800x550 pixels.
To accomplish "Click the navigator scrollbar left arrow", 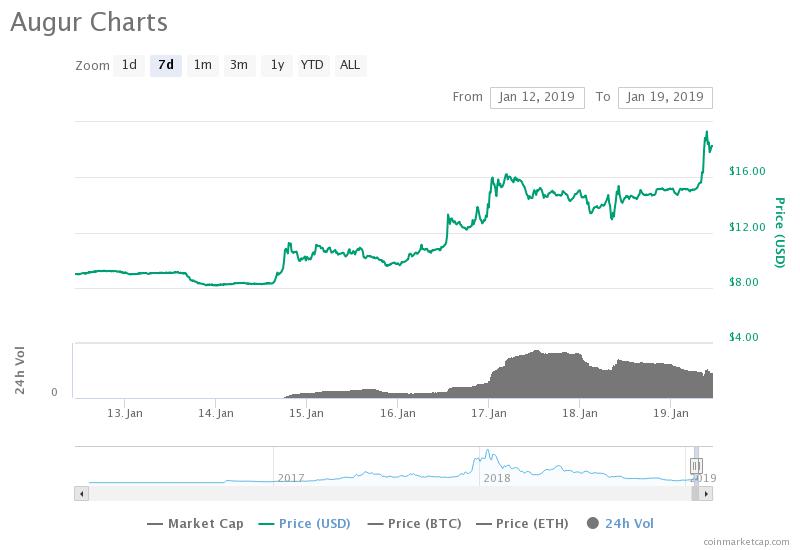I will (80, 493).
